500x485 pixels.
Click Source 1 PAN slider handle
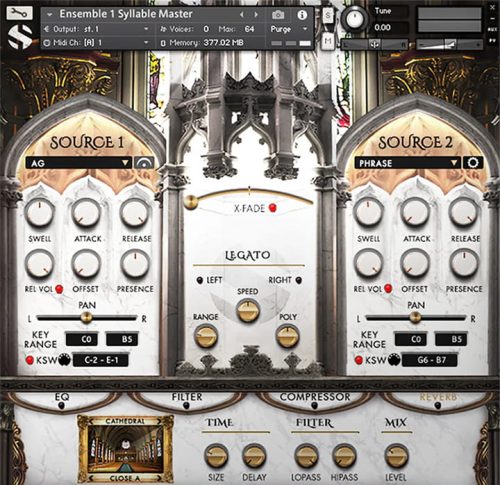tap(86, 317)
